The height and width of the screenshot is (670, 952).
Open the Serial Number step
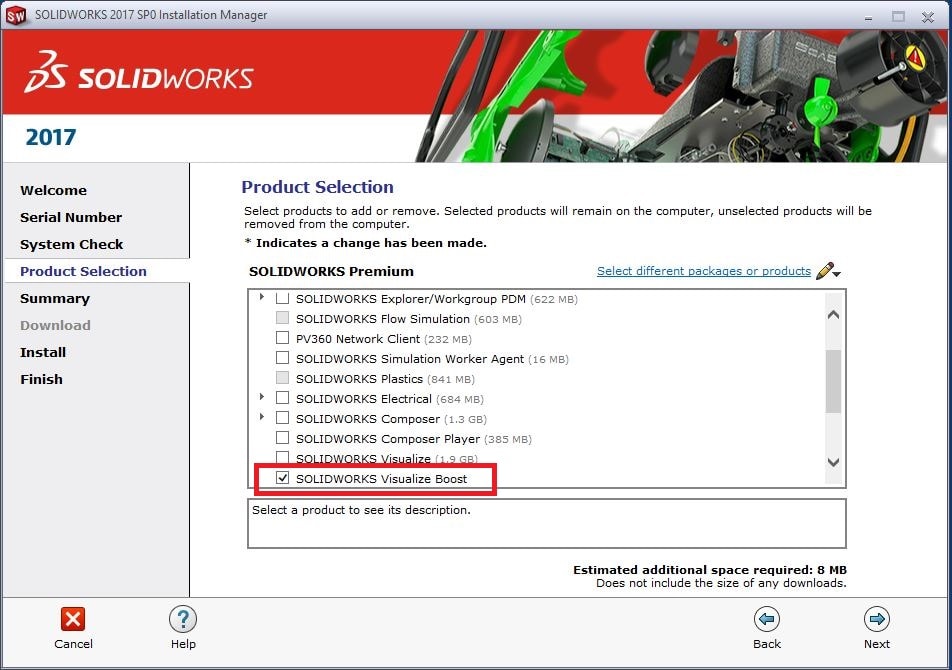tap(71, 217)
